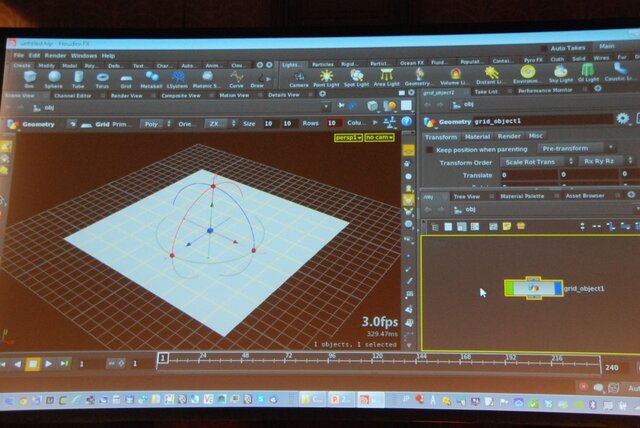
Task: Add an Environment Light
Action: (527, 74)
